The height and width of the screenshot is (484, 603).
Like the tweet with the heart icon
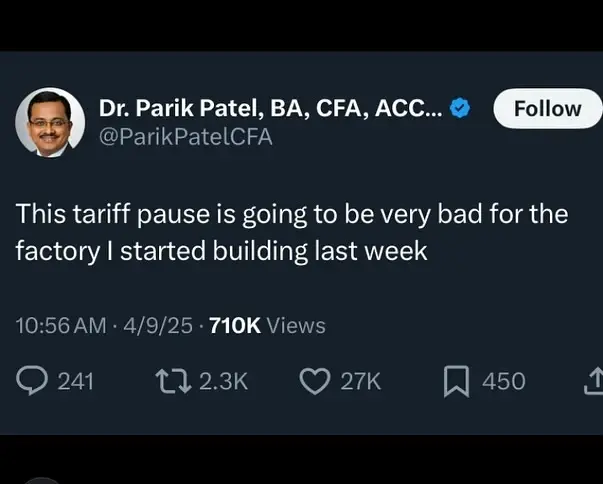pos(315,381)
